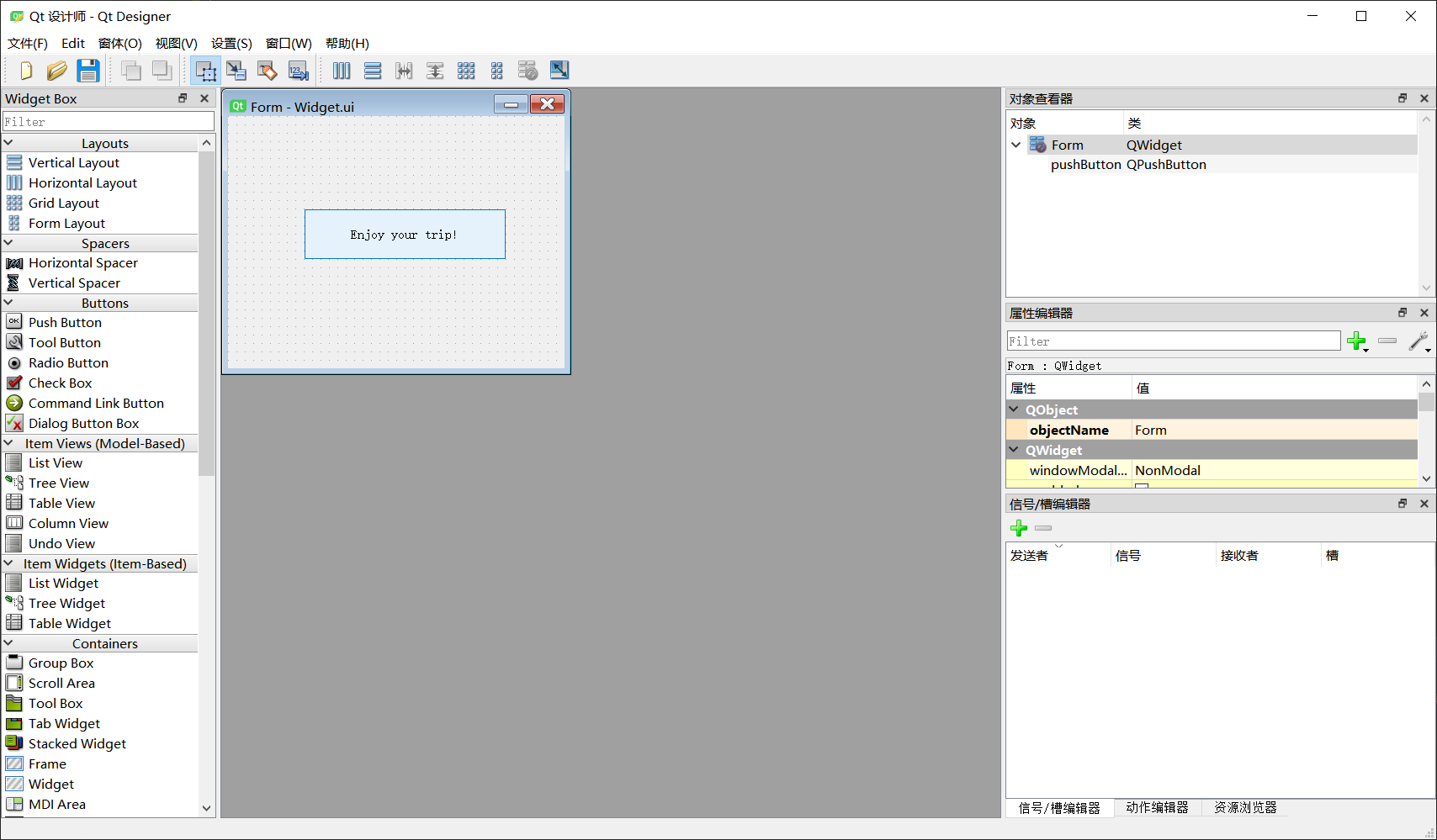The width and height of the screenshot is (1437, 840).
Task: Apply Lay Out in a Grid
Action: point(466,71)
